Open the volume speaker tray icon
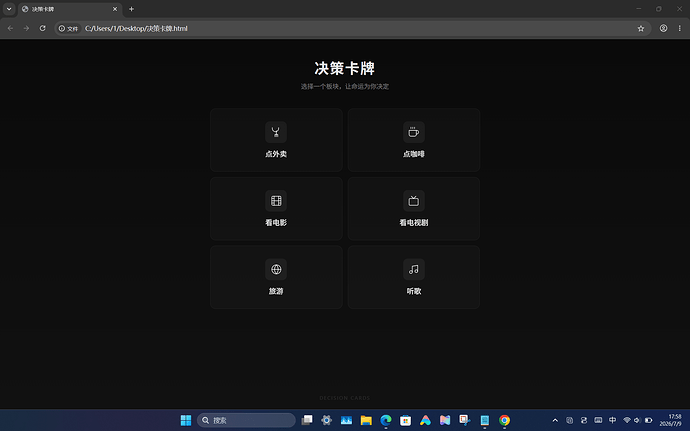690x431 pixels. pos(637,420)
